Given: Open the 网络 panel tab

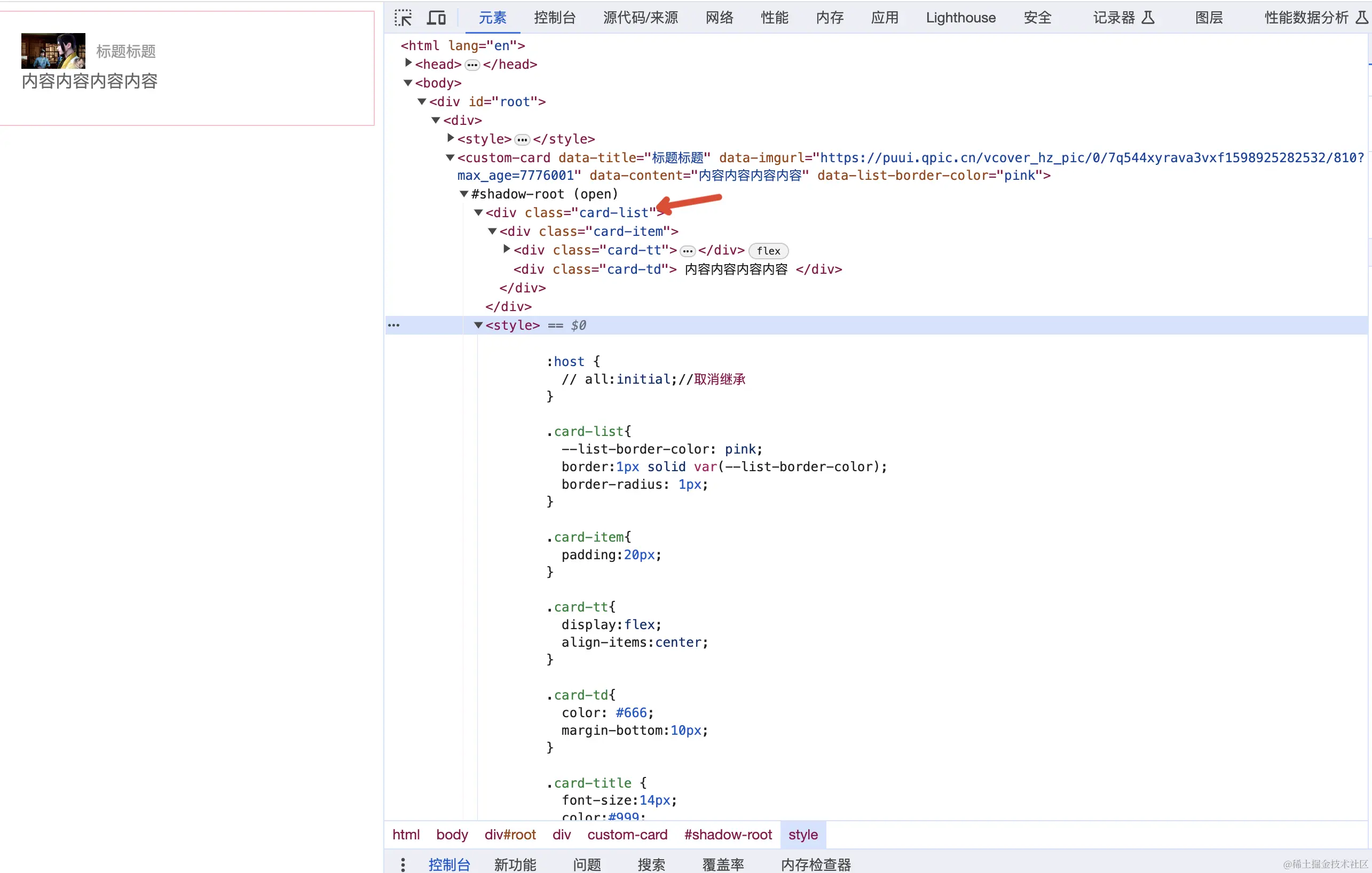Looking at the screenshot, I should click(719, 18).
